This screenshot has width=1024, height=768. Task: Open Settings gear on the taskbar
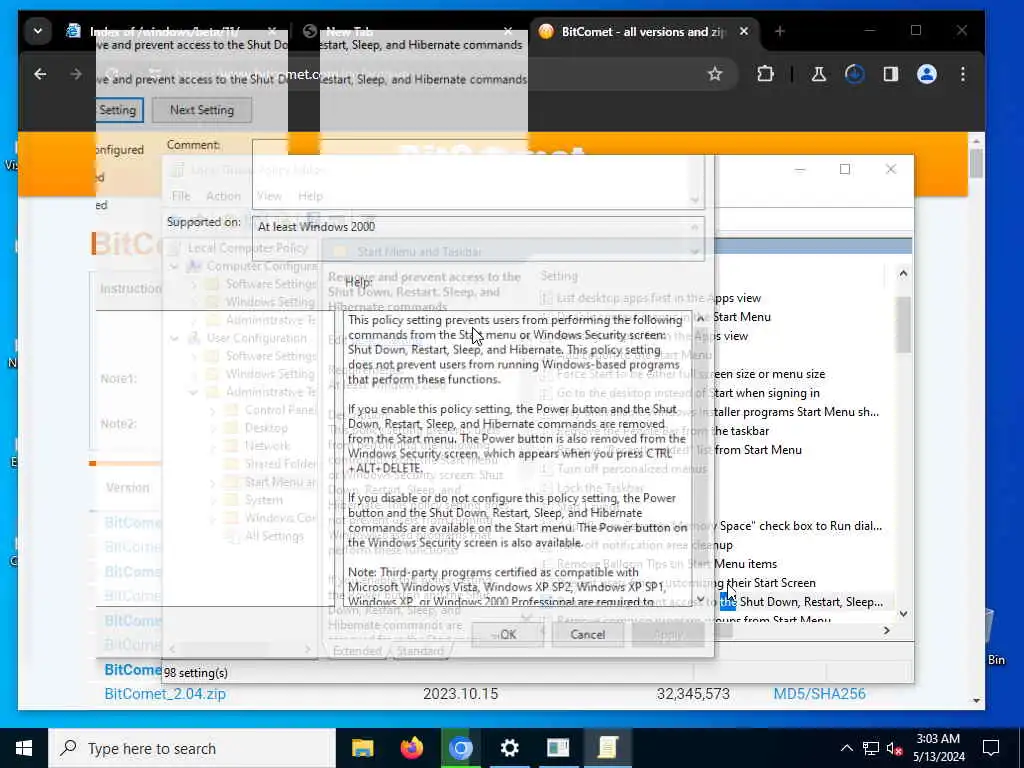509,748
